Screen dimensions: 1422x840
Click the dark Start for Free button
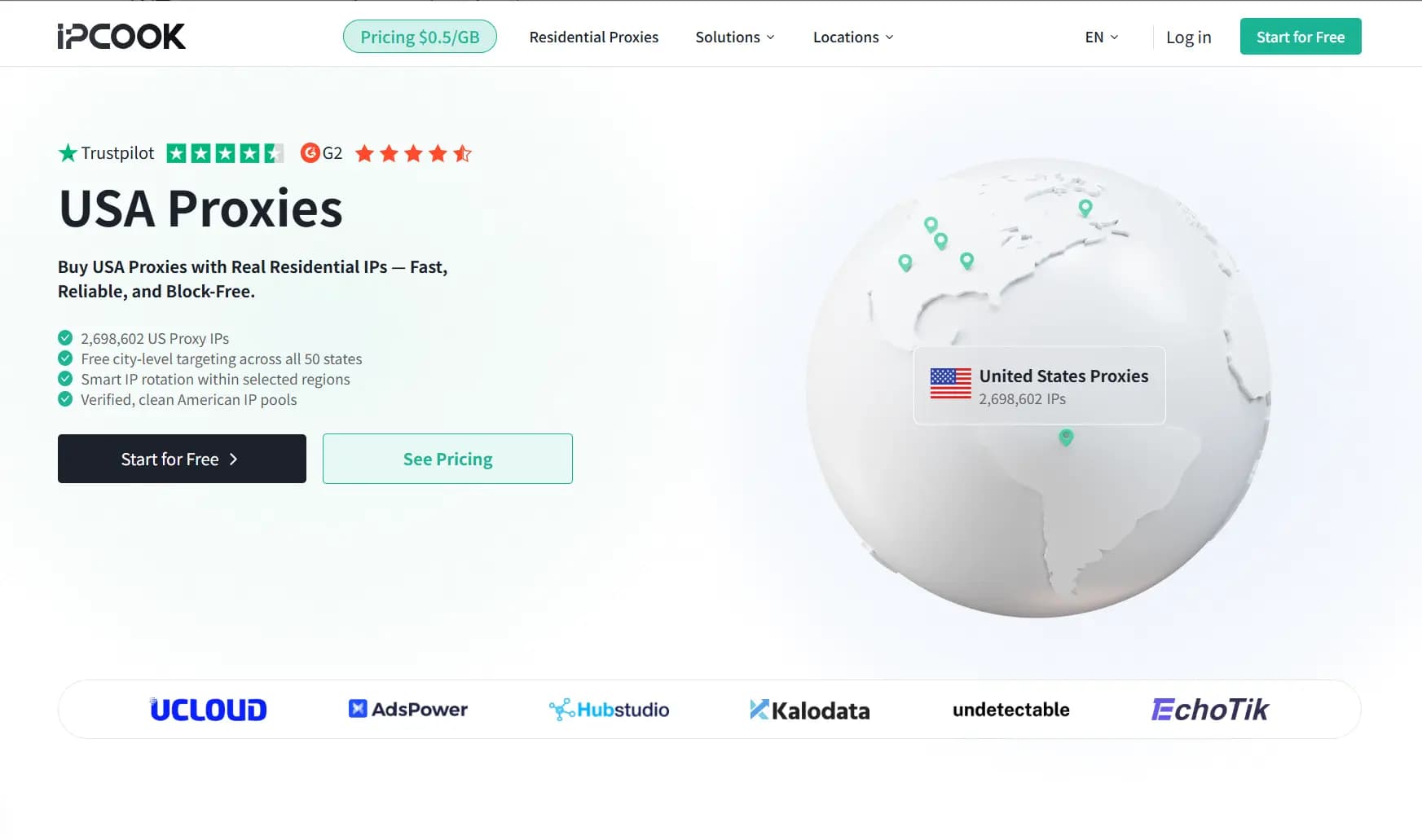click(182, 459)
